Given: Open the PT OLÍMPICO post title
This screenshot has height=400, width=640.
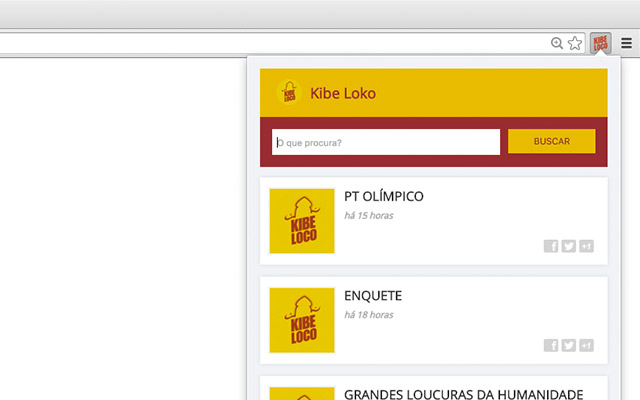Looking at the screenshot, I should (x=384, y=196).
